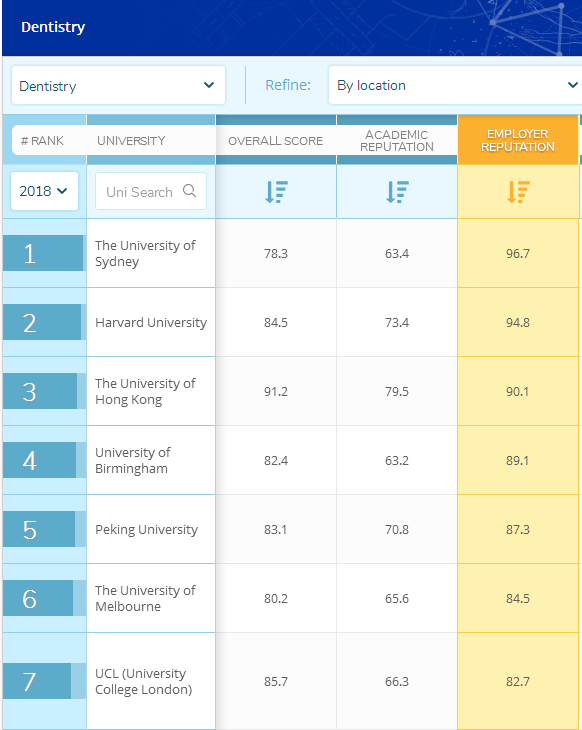Click Sydney employer reputation 96.7

coord(518,254)
